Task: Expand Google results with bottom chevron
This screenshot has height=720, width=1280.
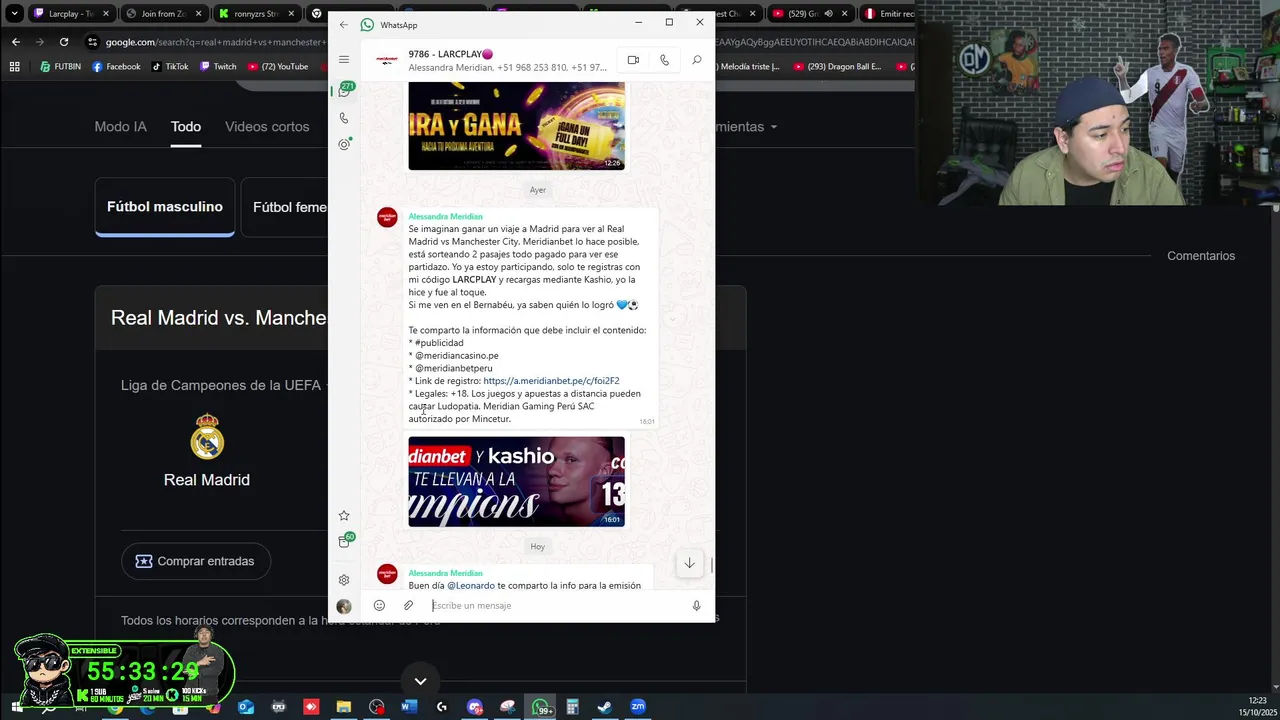Action: [420, 681]
